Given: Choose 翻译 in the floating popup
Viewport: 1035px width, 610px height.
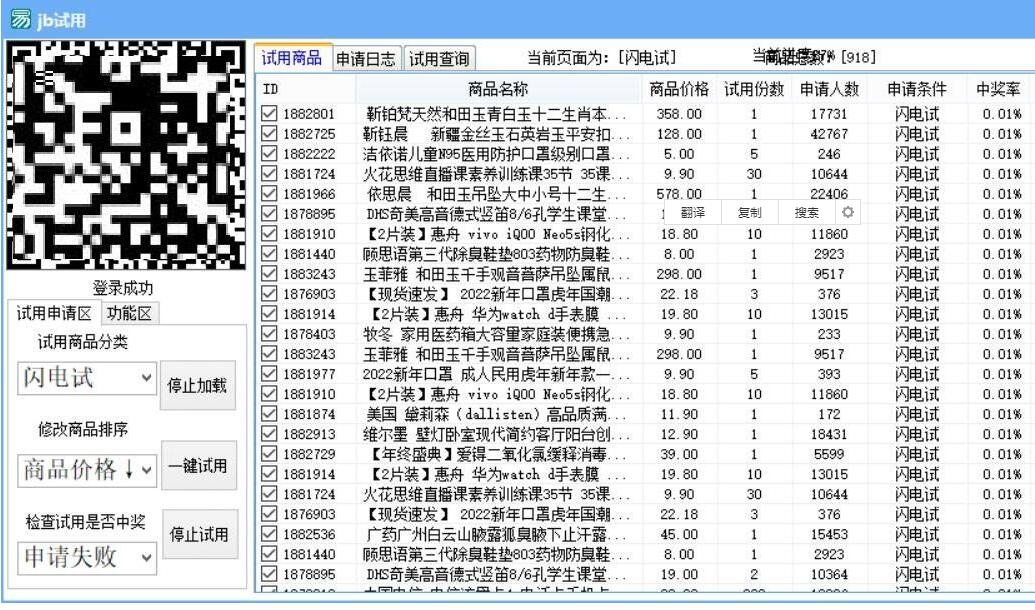Looking at the screenshot, I should (x=692, y=212).
